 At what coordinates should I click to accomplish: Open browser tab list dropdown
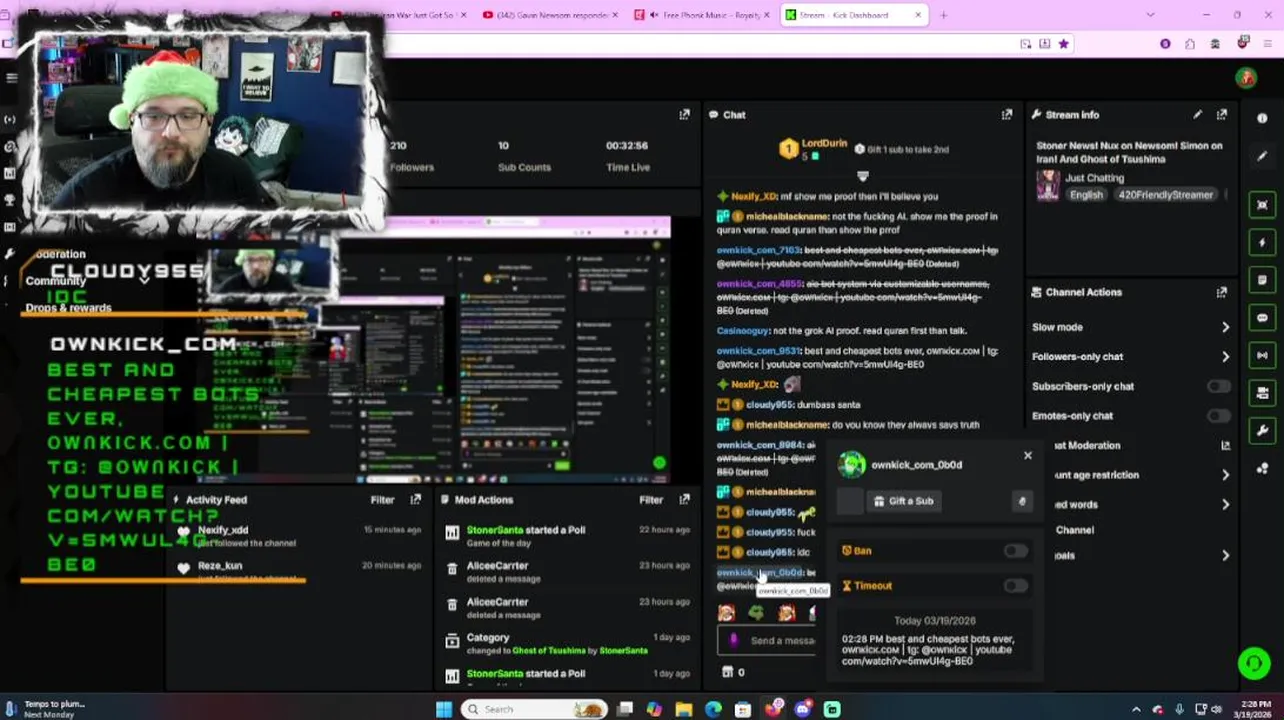[1150, 15]
